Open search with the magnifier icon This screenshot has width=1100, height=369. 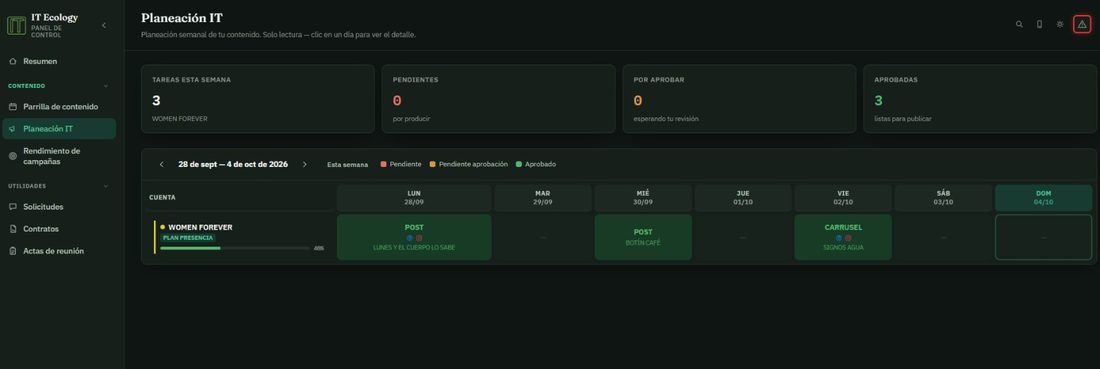(1019, 24)
